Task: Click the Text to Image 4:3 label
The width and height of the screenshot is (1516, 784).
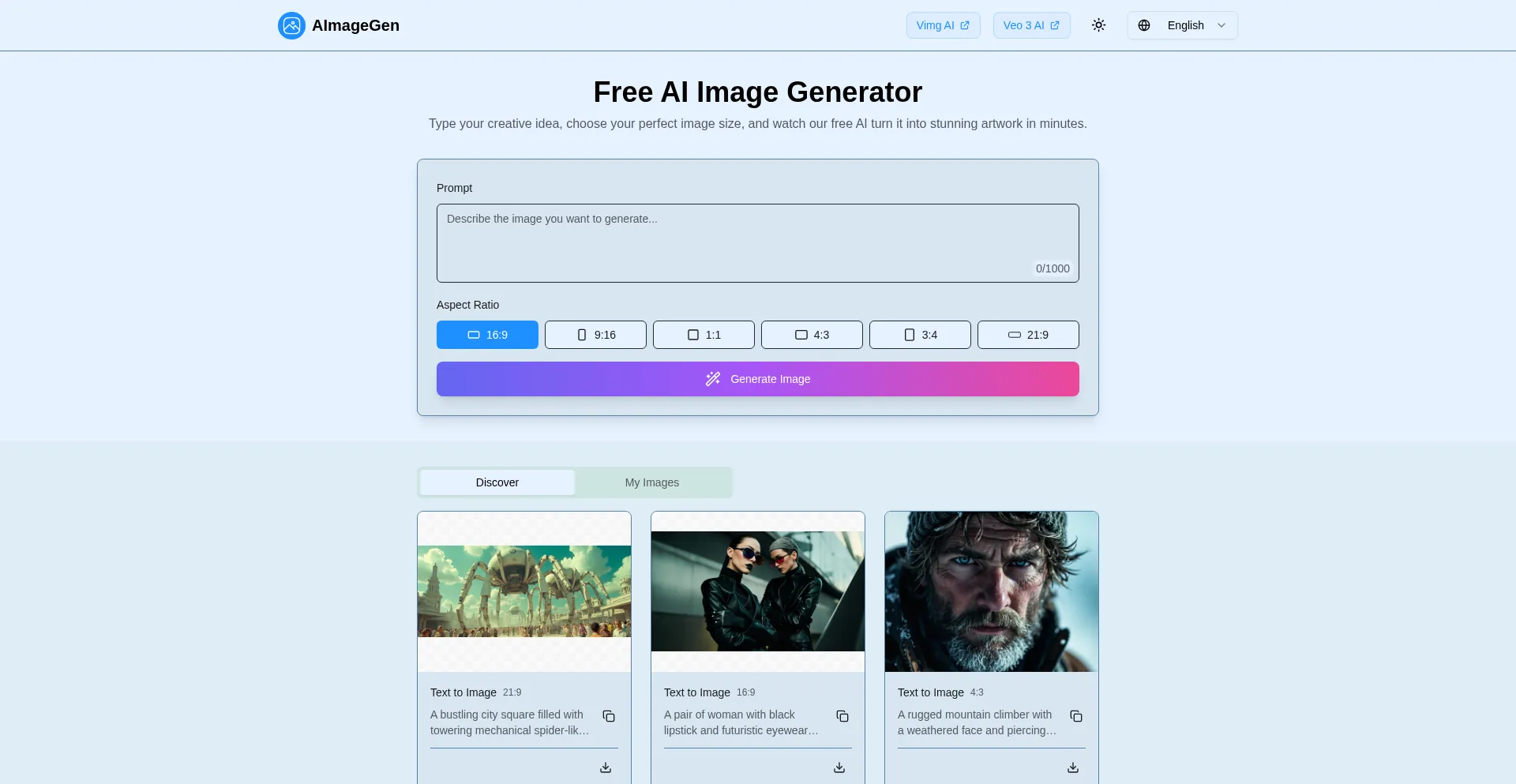Action: click(940, 692)
